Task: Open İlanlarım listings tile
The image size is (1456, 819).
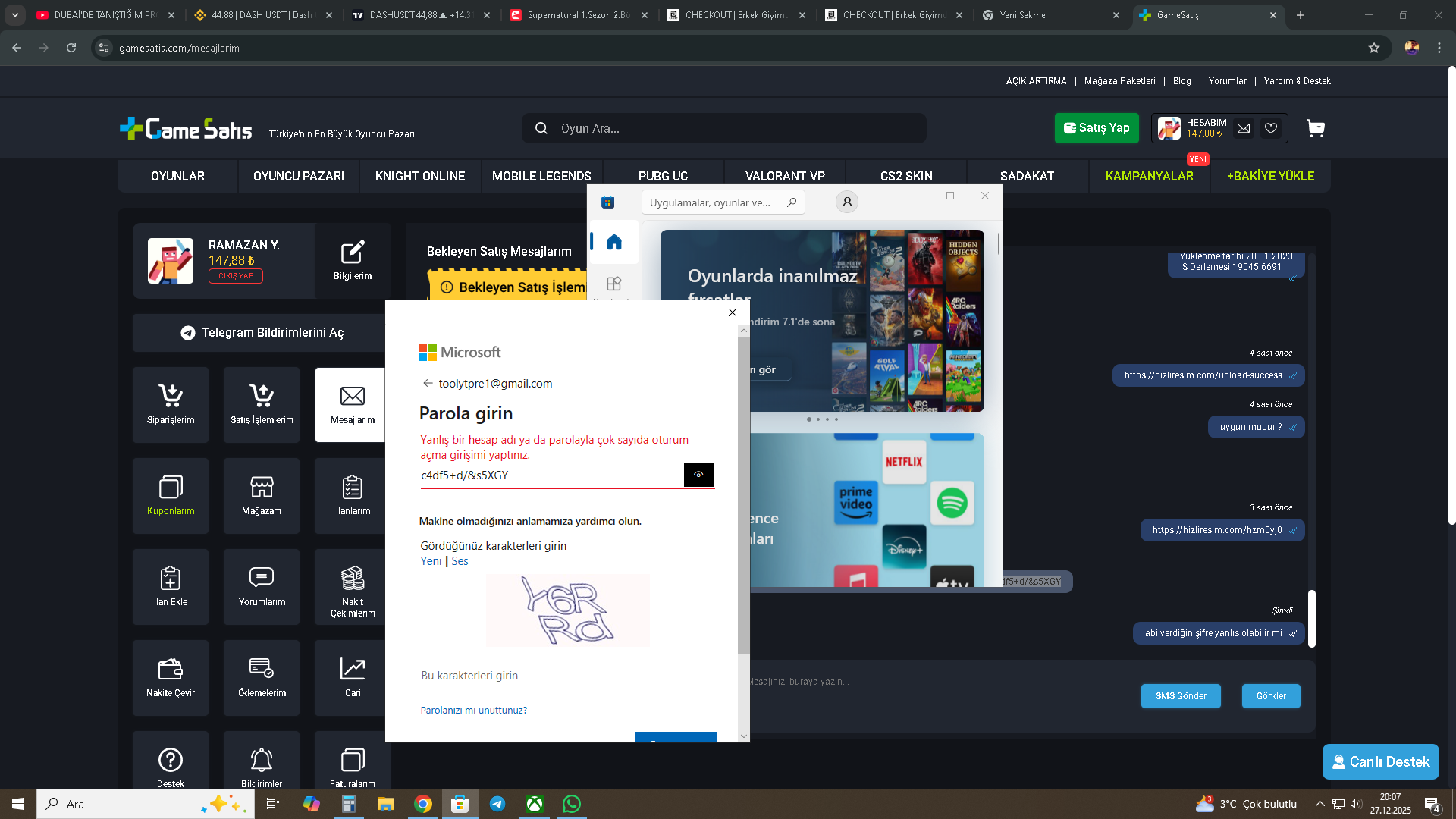Action: pyautogui.click(x=350, y=495)
